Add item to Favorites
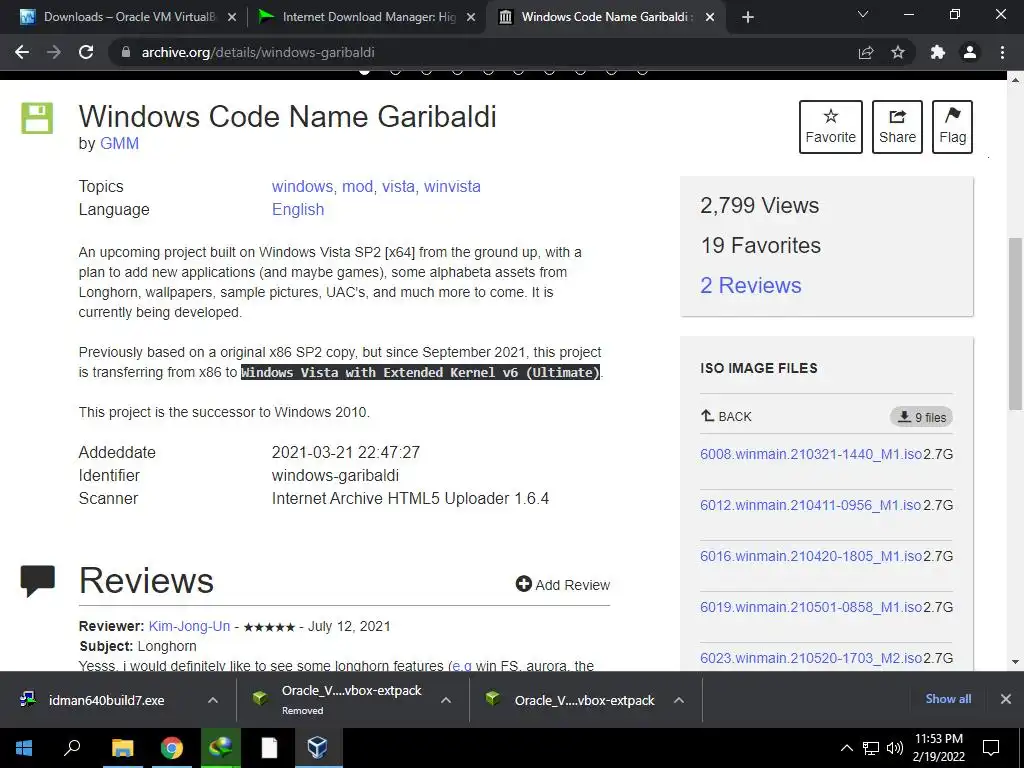The image size is (1024, 768). (831, 127)
